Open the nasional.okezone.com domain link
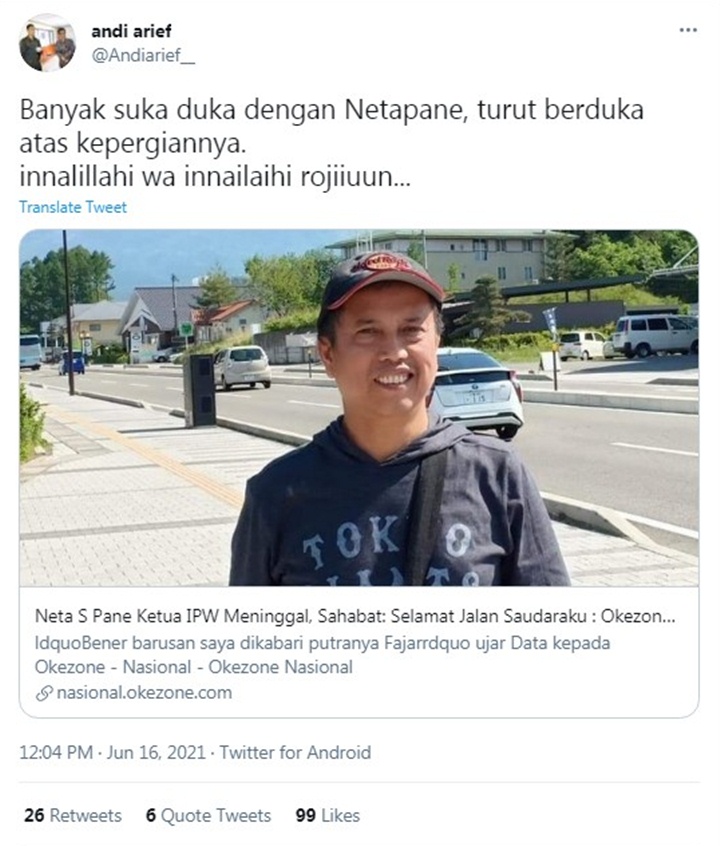Viewport: 720px width, 846px height. 144,693
